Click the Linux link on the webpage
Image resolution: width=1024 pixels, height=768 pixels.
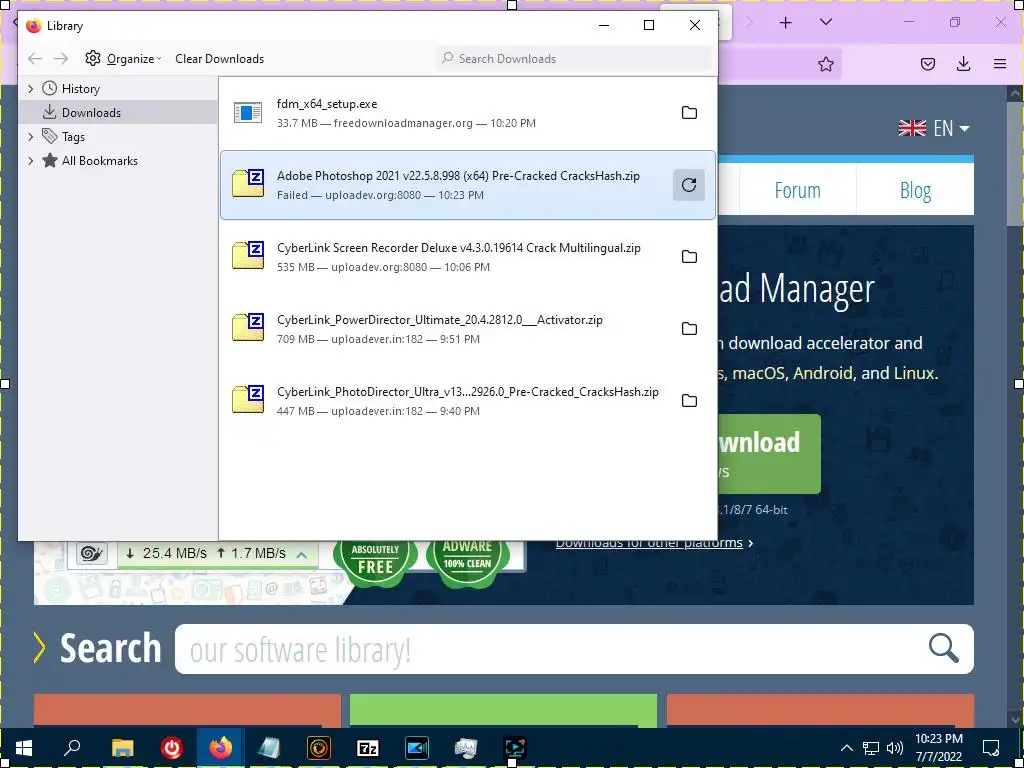(914, 374)
